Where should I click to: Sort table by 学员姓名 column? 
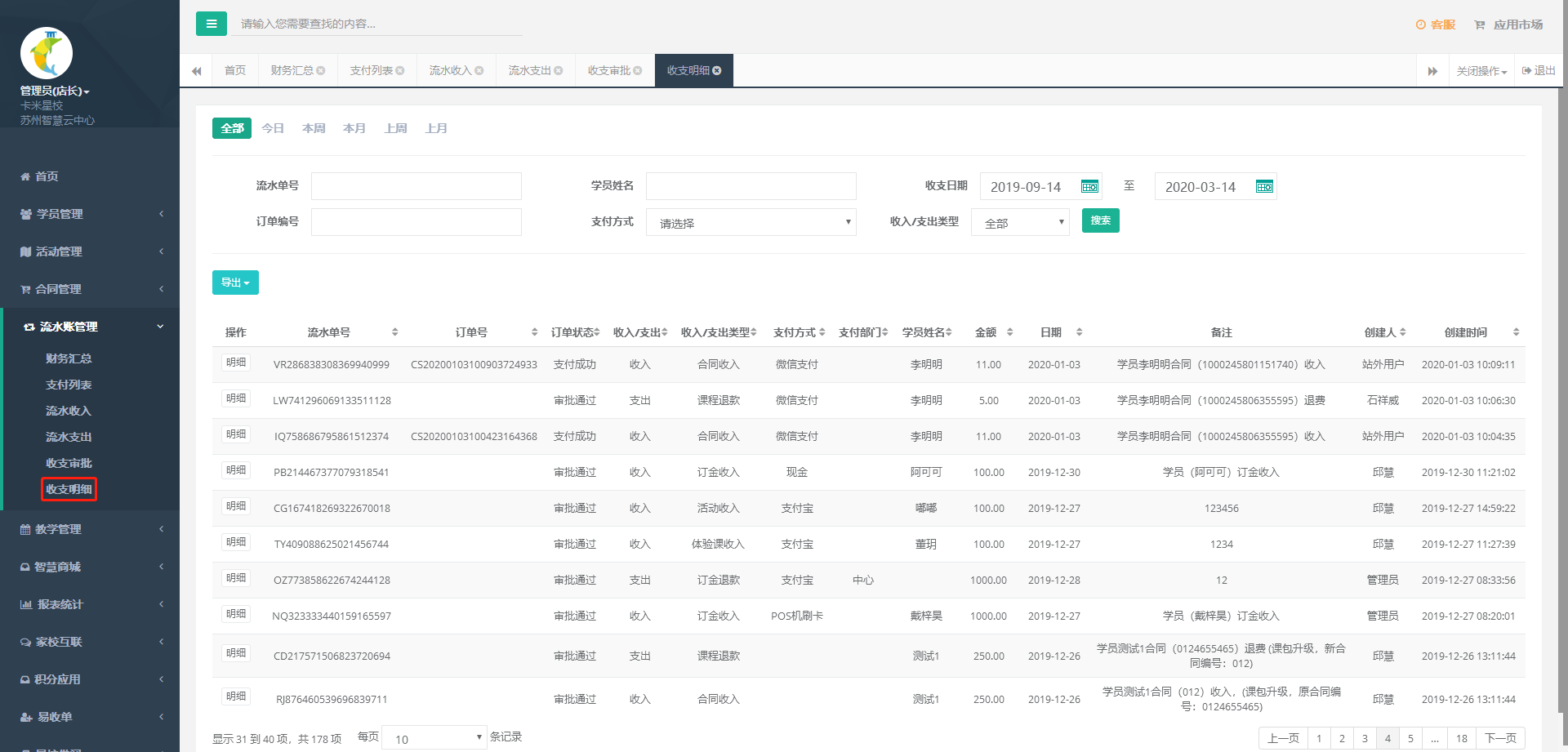(949, 332)
